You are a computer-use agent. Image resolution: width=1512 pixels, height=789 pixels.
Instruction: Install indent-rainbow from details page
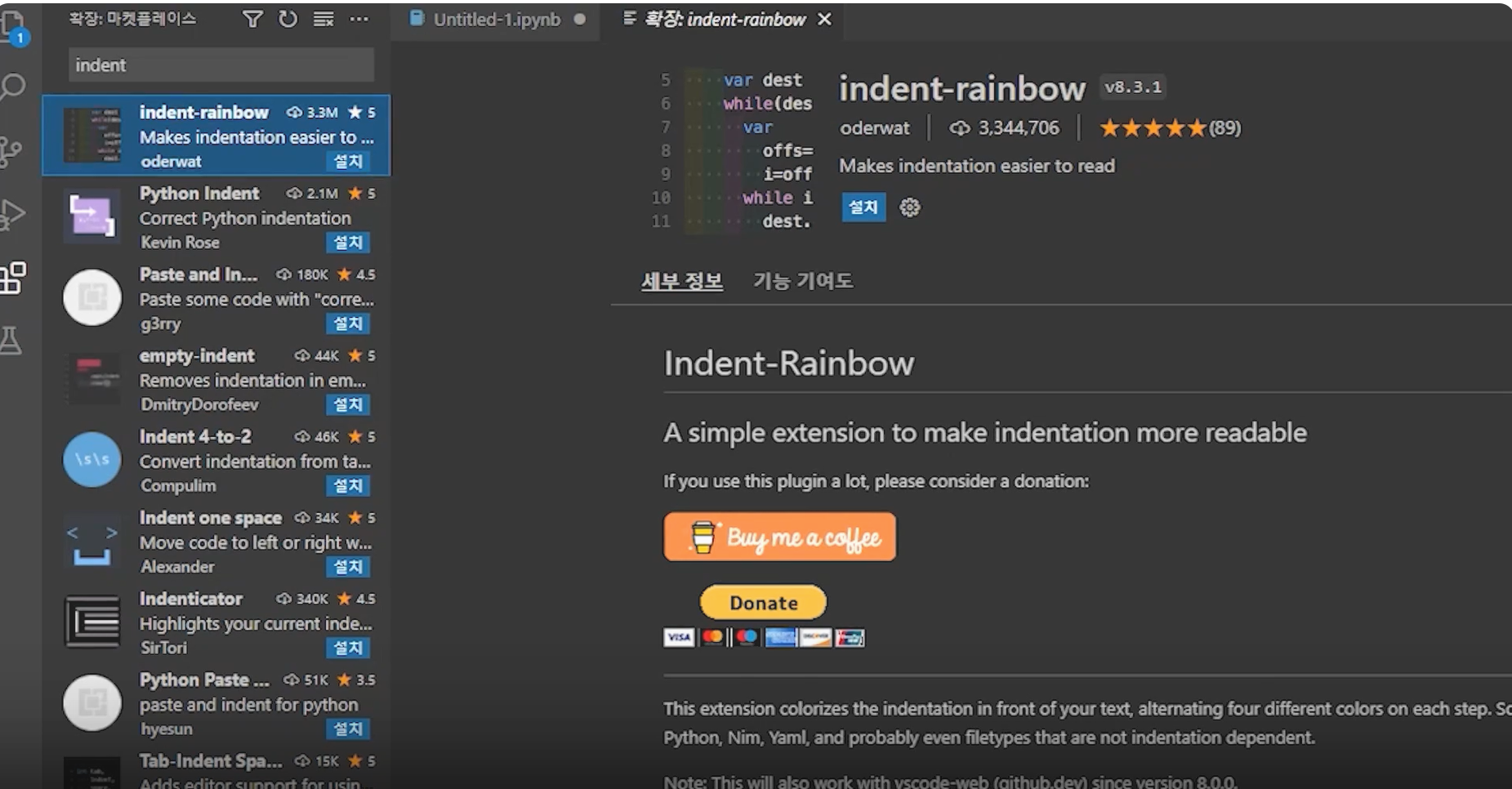coord(863,207)
